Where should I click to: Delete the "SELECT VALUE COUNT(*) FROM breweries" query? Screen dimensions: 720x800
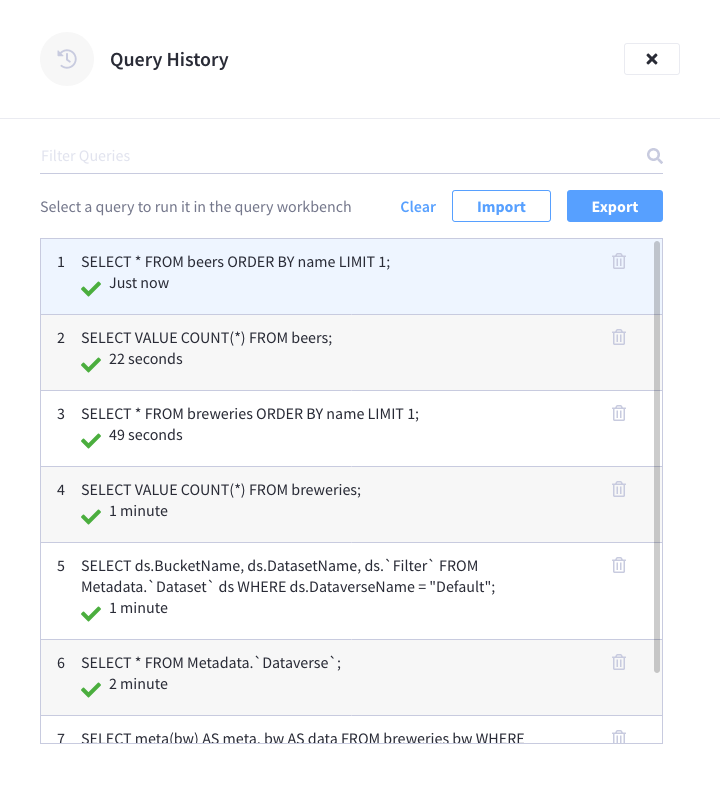618,489
